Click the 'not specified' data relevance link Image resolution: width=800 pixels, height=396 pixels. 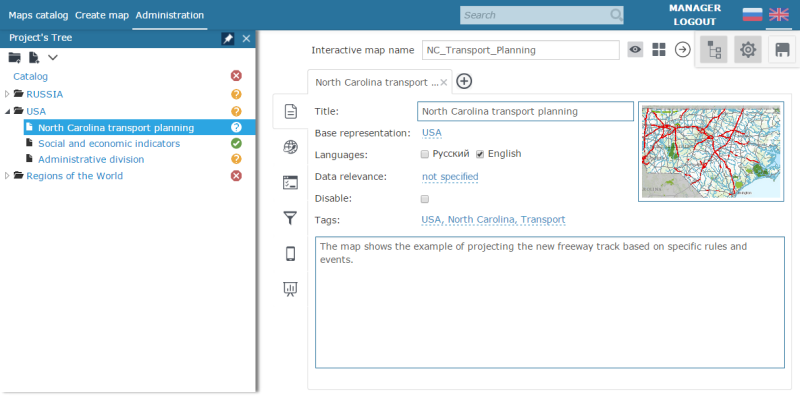coord(450,177)
